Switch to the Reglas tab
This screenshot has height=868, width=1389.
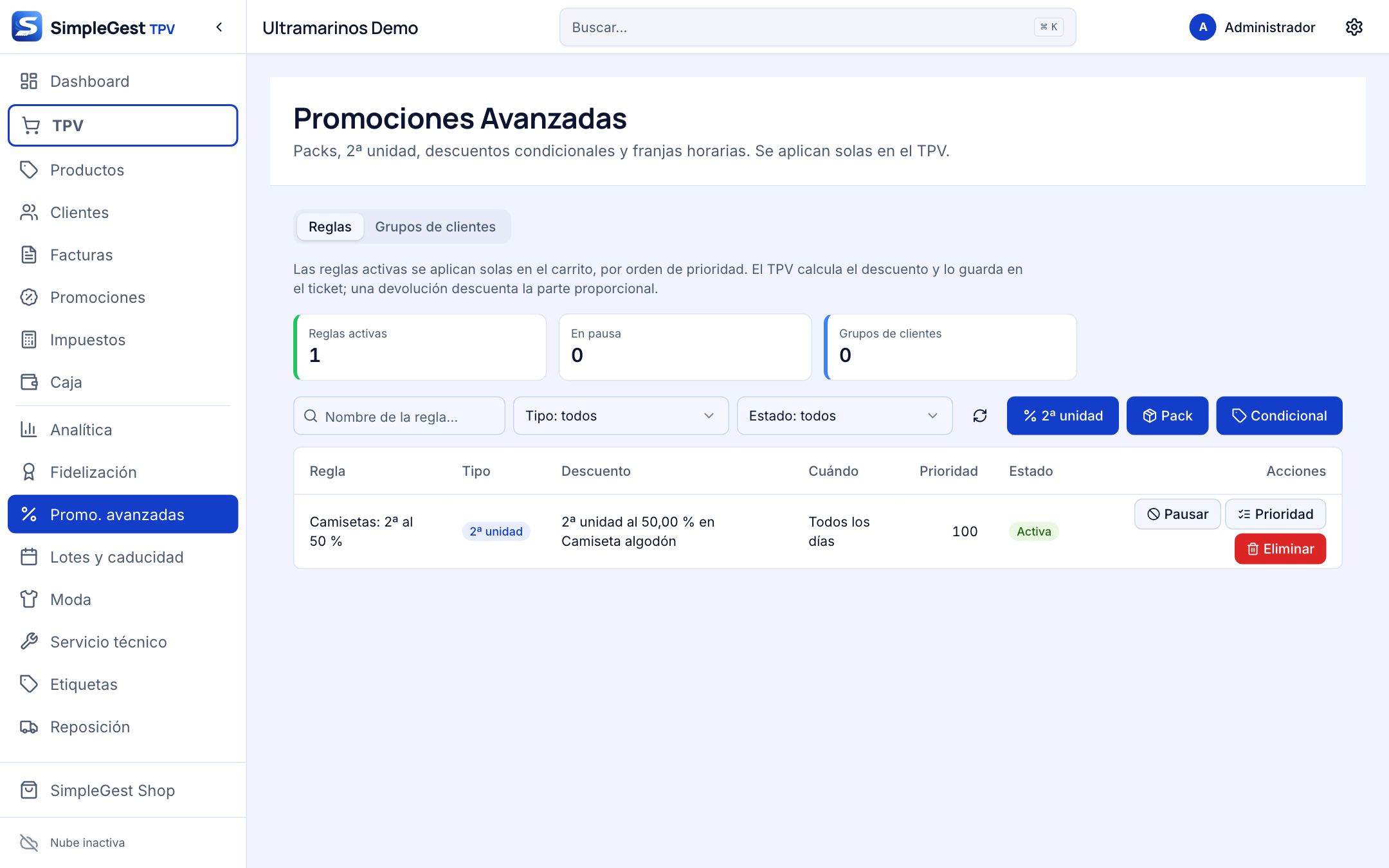tap(330, 227)
